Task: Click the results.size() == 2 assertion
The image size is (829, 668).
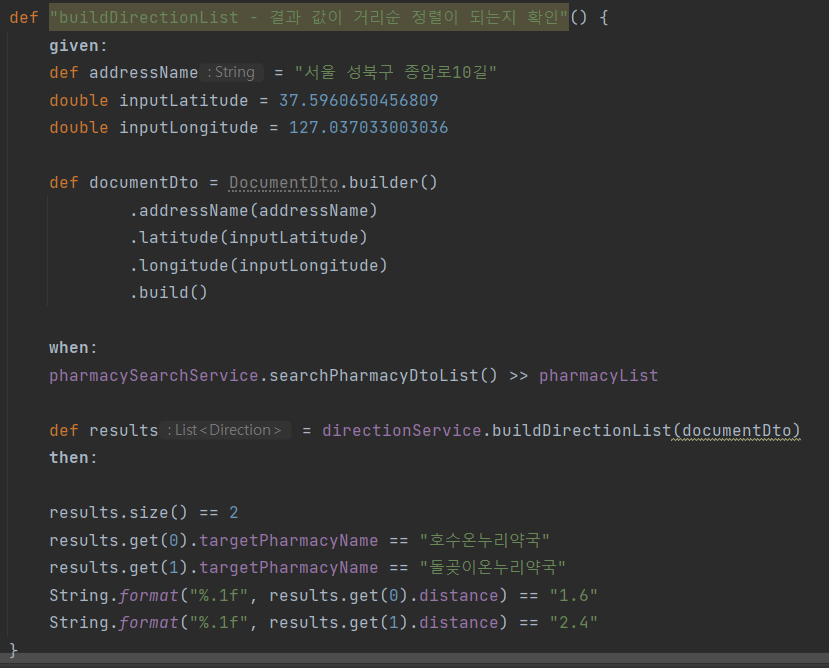Action: pos(144,513)
